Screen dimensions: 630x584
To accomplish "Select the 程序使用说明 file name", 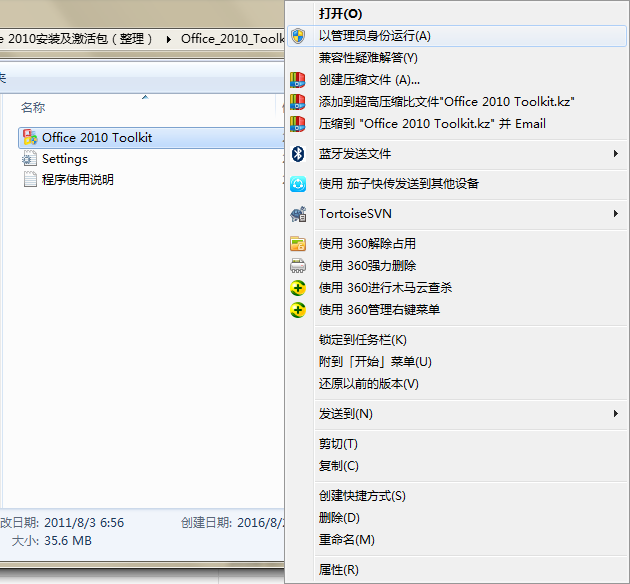I will coord(78,179).
